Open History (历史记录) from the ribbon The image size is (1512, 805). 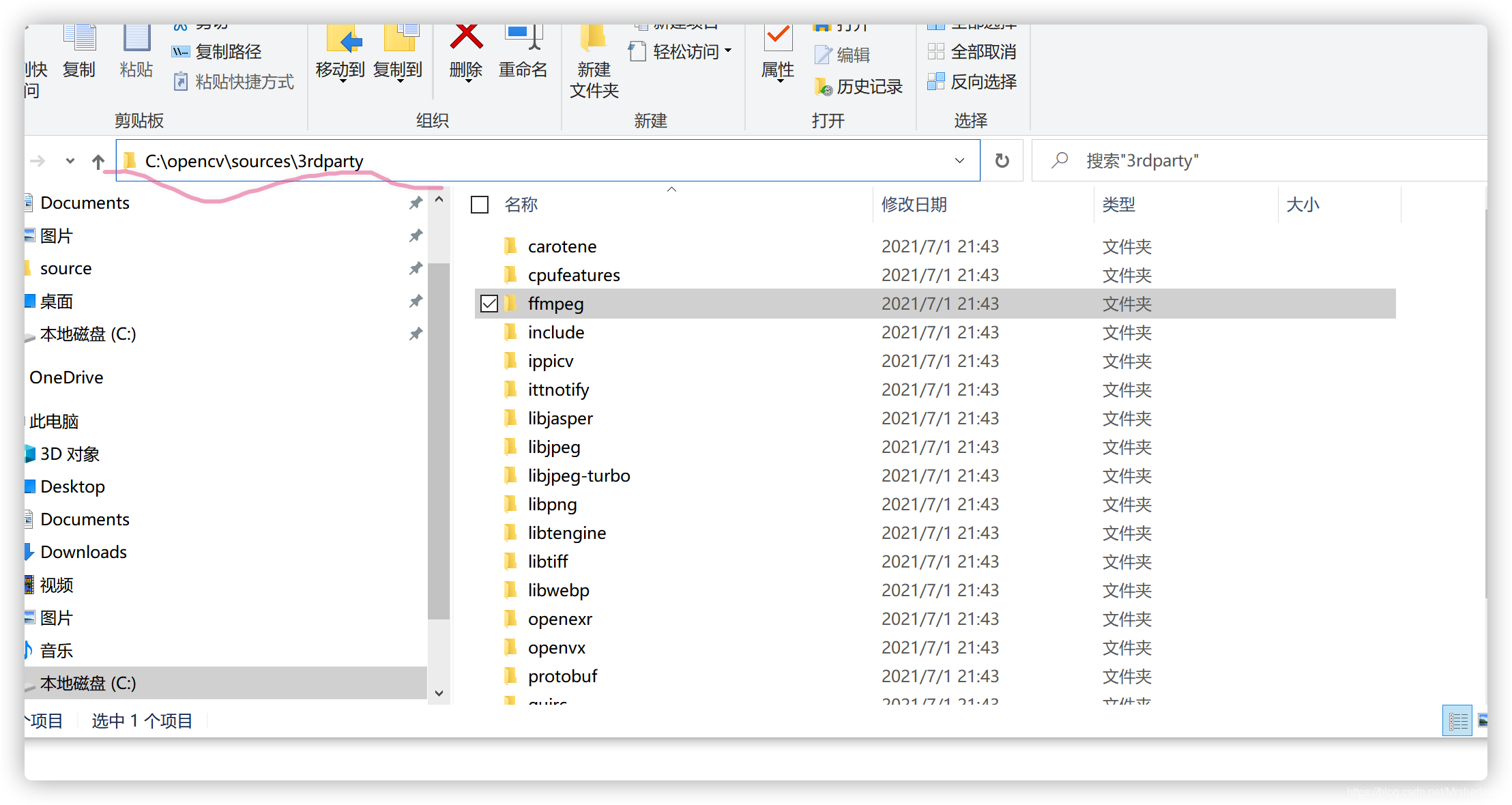(x=858, y=87)
